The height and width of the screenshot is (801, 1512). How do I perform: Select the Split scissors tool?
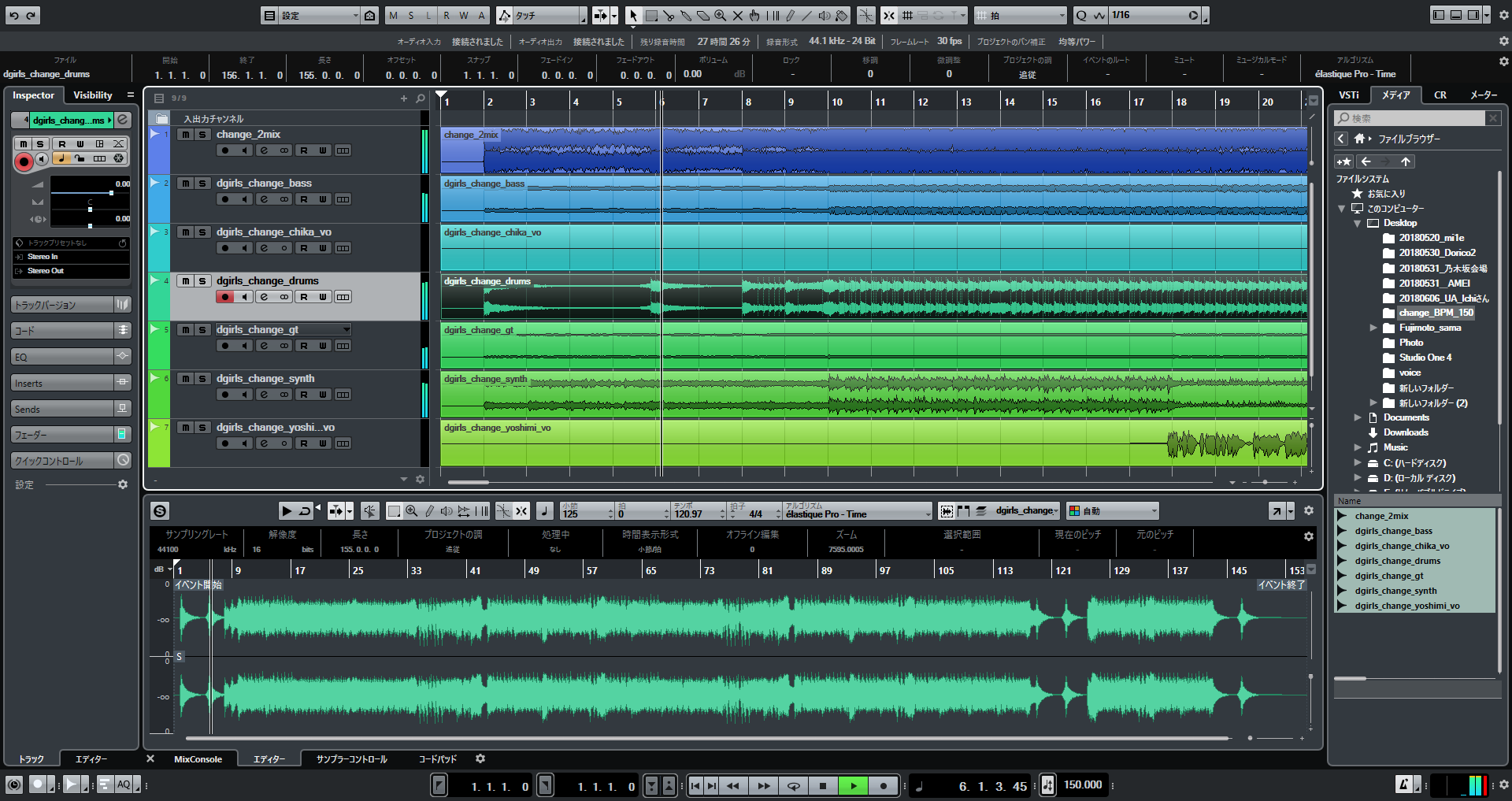(669, 15)
